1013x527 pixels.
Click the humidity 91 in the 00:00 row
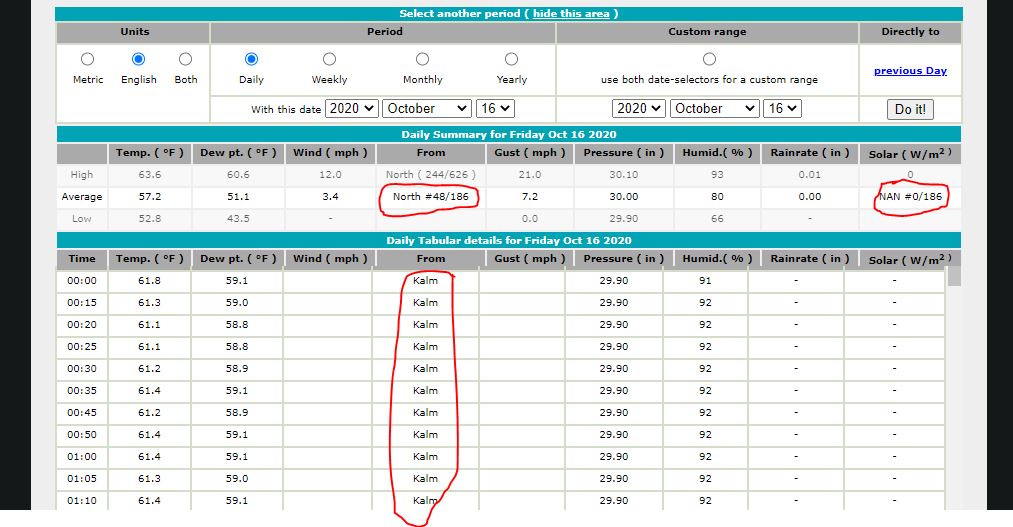tap(705, 280)
